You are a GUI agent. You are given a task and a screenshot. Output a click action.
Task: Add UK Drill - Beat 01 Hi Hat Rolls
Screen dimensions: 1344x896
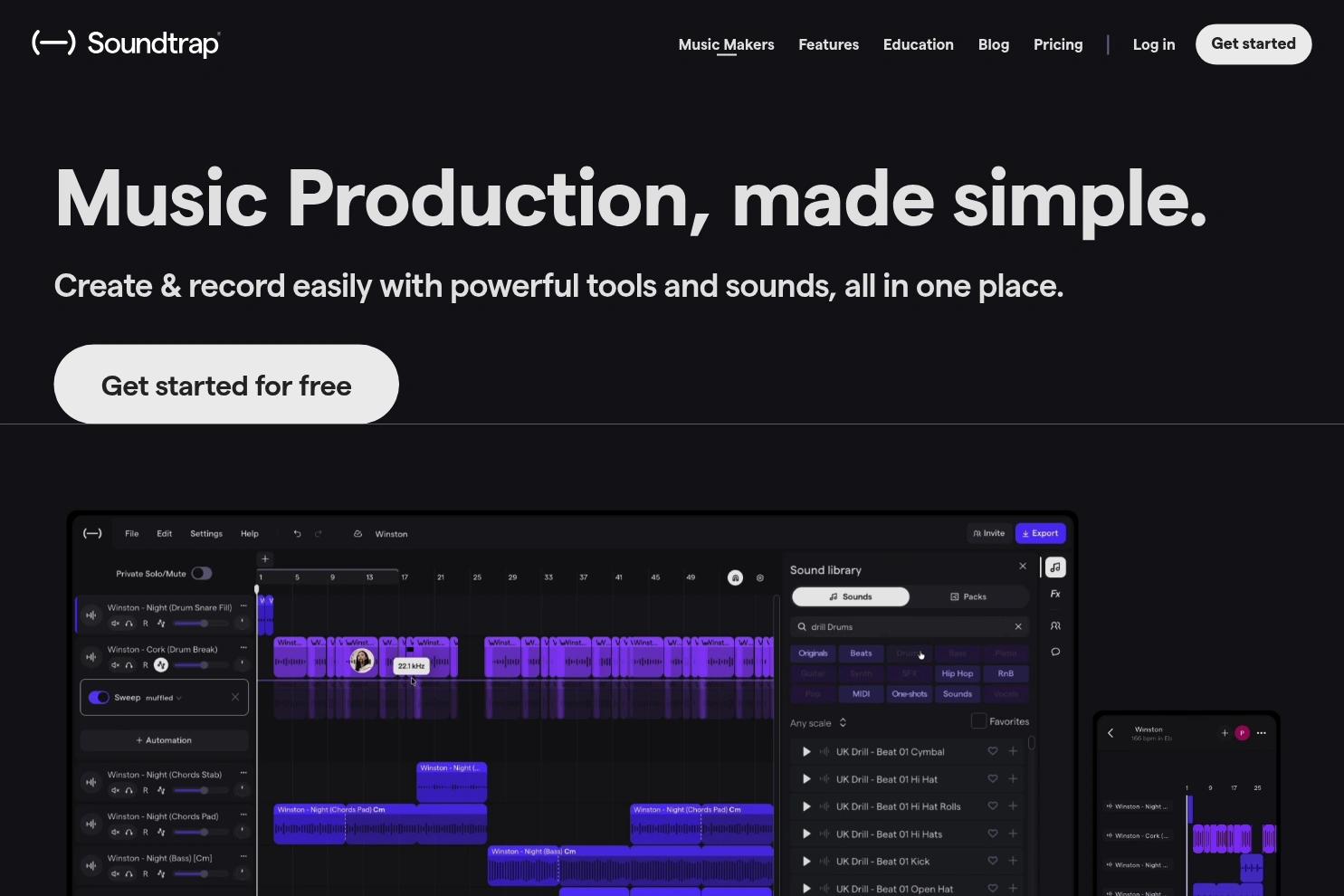click(1014, 806)
